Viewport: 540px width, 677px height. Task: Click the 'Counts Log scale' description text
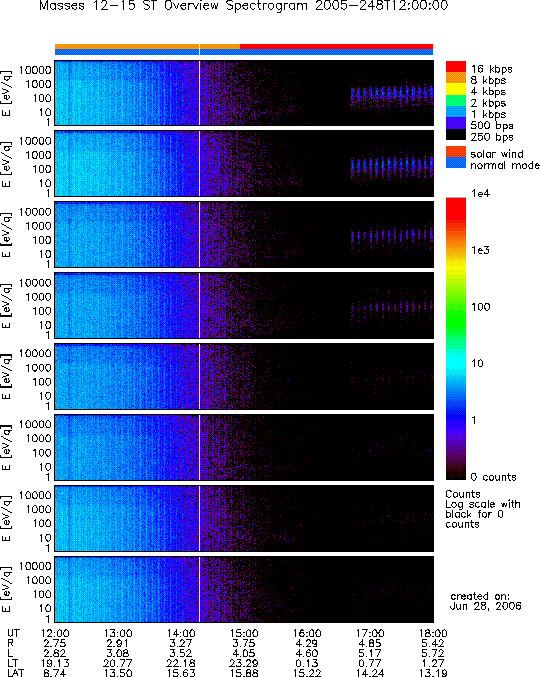point(483,509)
